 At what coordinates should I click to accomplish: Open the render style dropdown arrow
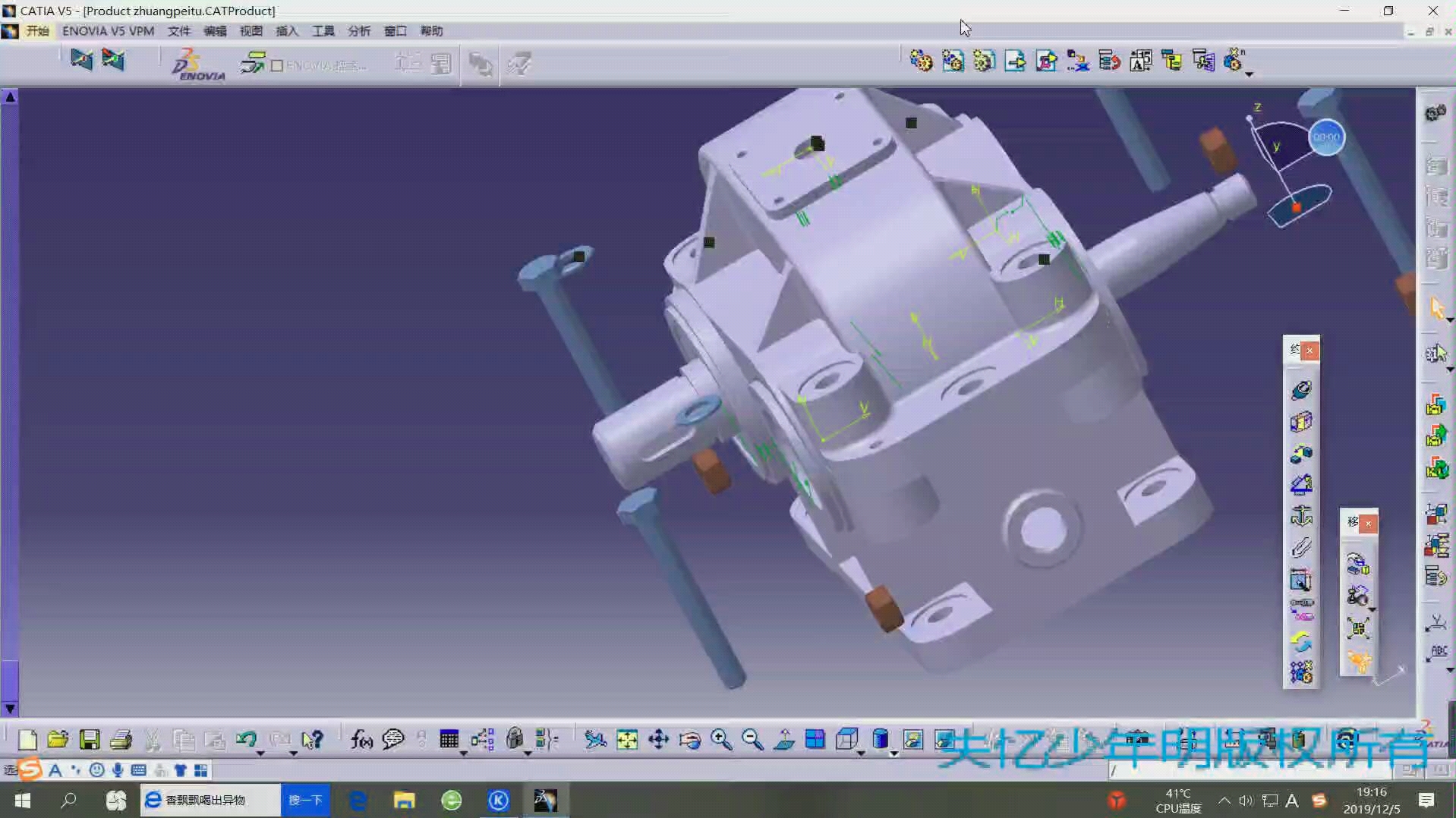point(892,753)
